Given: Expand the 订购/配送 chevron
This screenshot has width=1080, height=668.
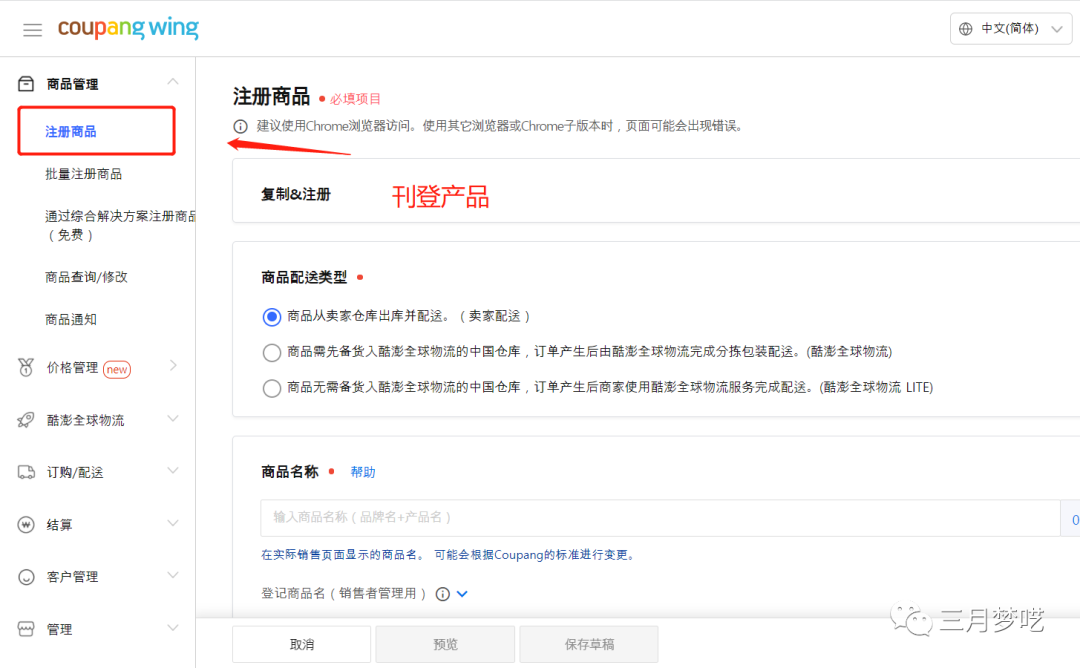Looking at the screenshot, I should click(x=173, y=471).
